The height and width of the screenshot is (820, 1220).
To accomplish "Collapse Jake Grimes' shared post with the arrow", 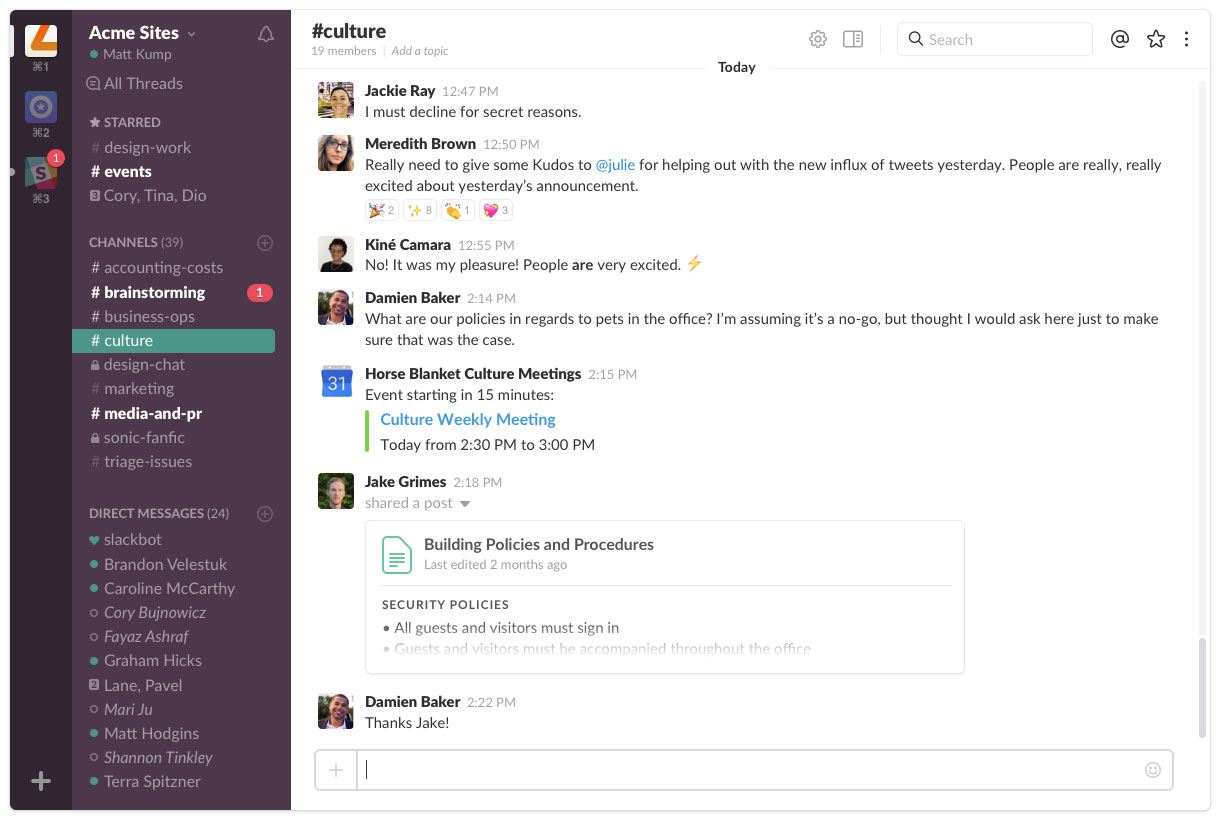I will [465, 503].
